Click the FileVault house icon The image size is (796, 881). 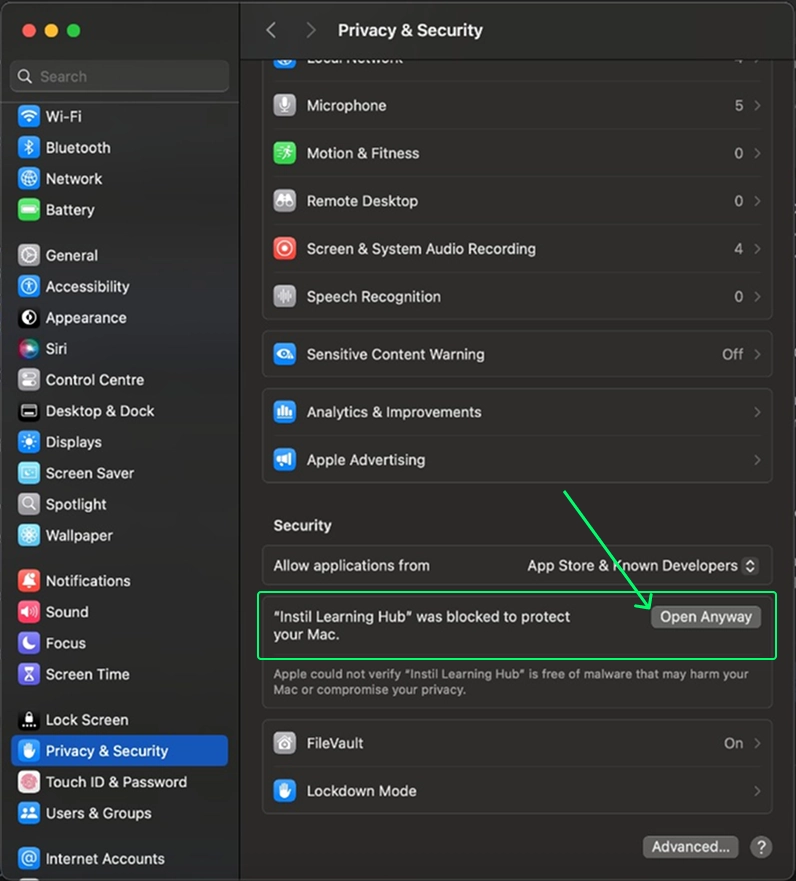(285, 743)
